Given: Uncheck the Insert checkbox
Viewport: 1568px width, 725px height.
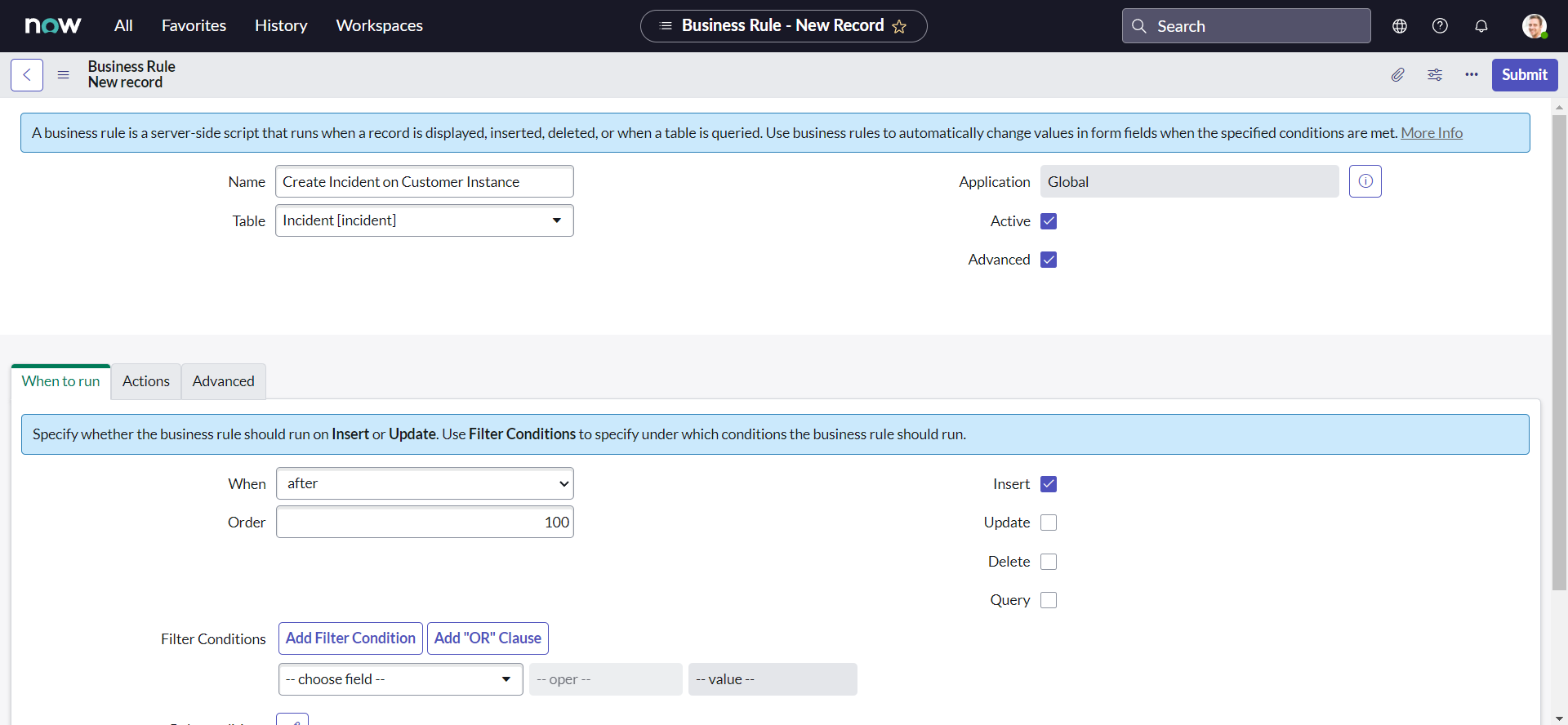Looking at the screenshot, I should 1049,484.
